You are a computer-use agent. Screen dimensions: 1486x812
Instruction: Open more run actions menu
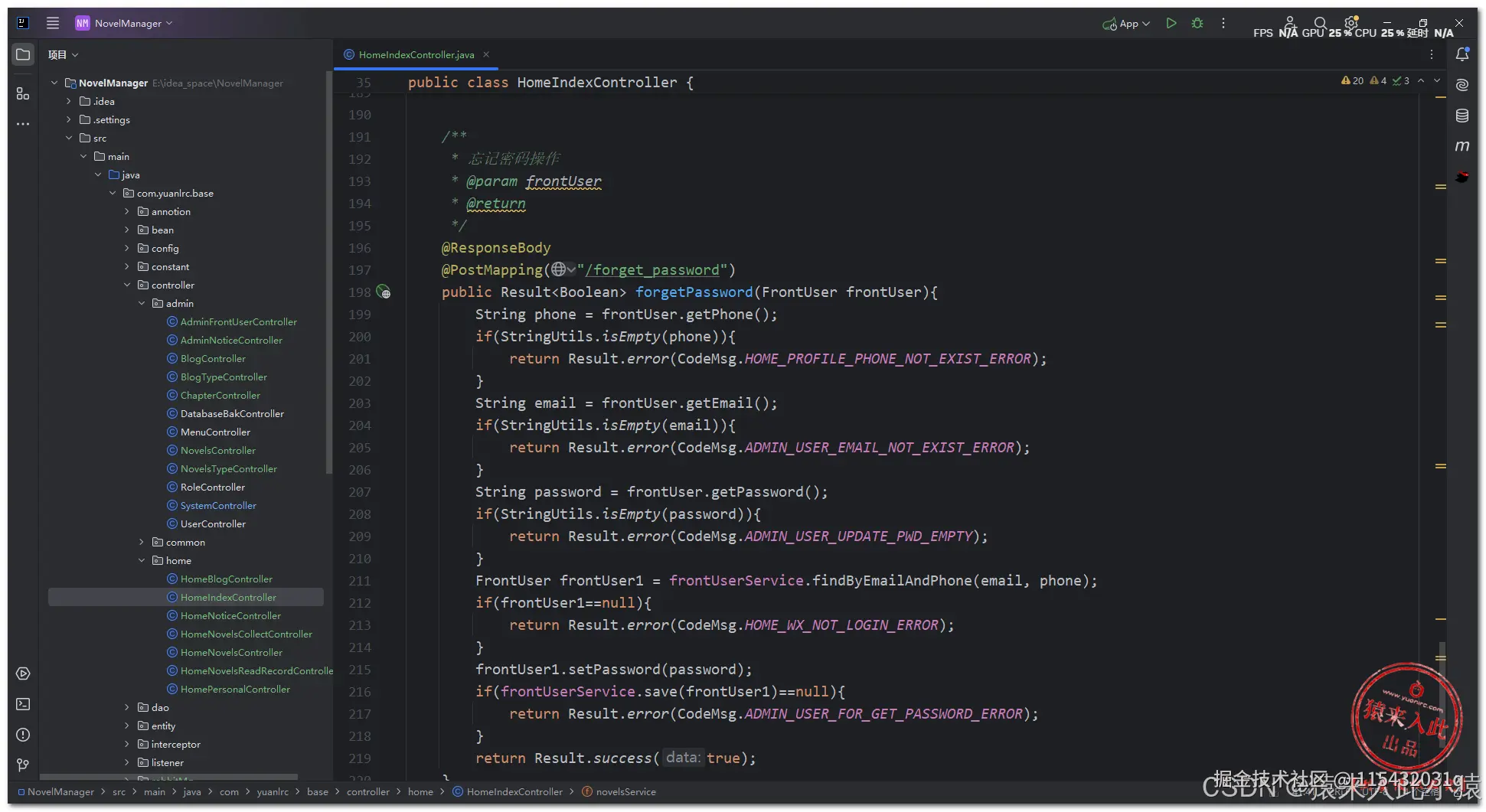1223,23
